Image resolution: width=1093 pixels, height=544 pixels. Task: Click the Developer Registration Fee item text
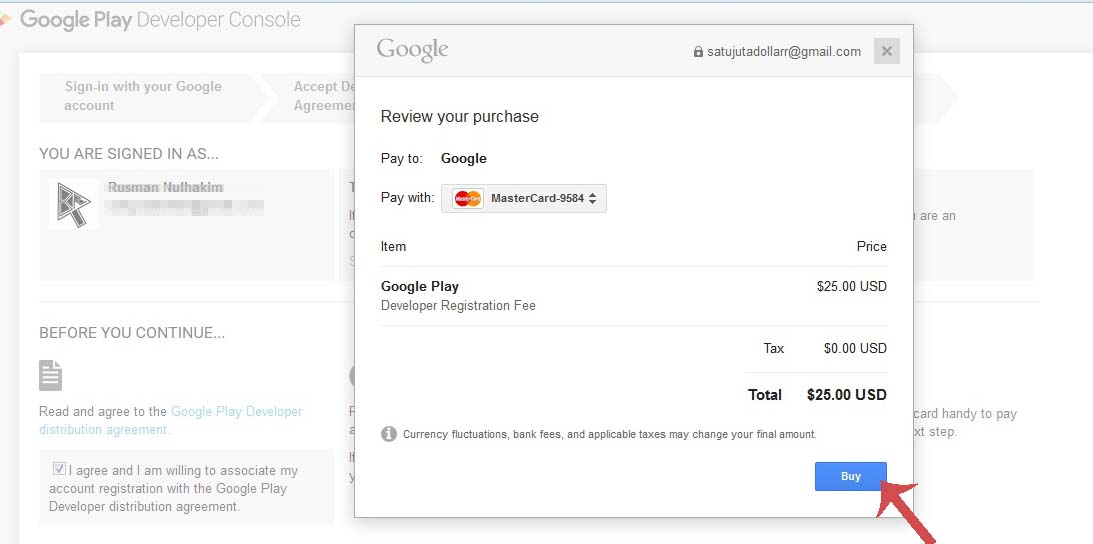(458, 305)
